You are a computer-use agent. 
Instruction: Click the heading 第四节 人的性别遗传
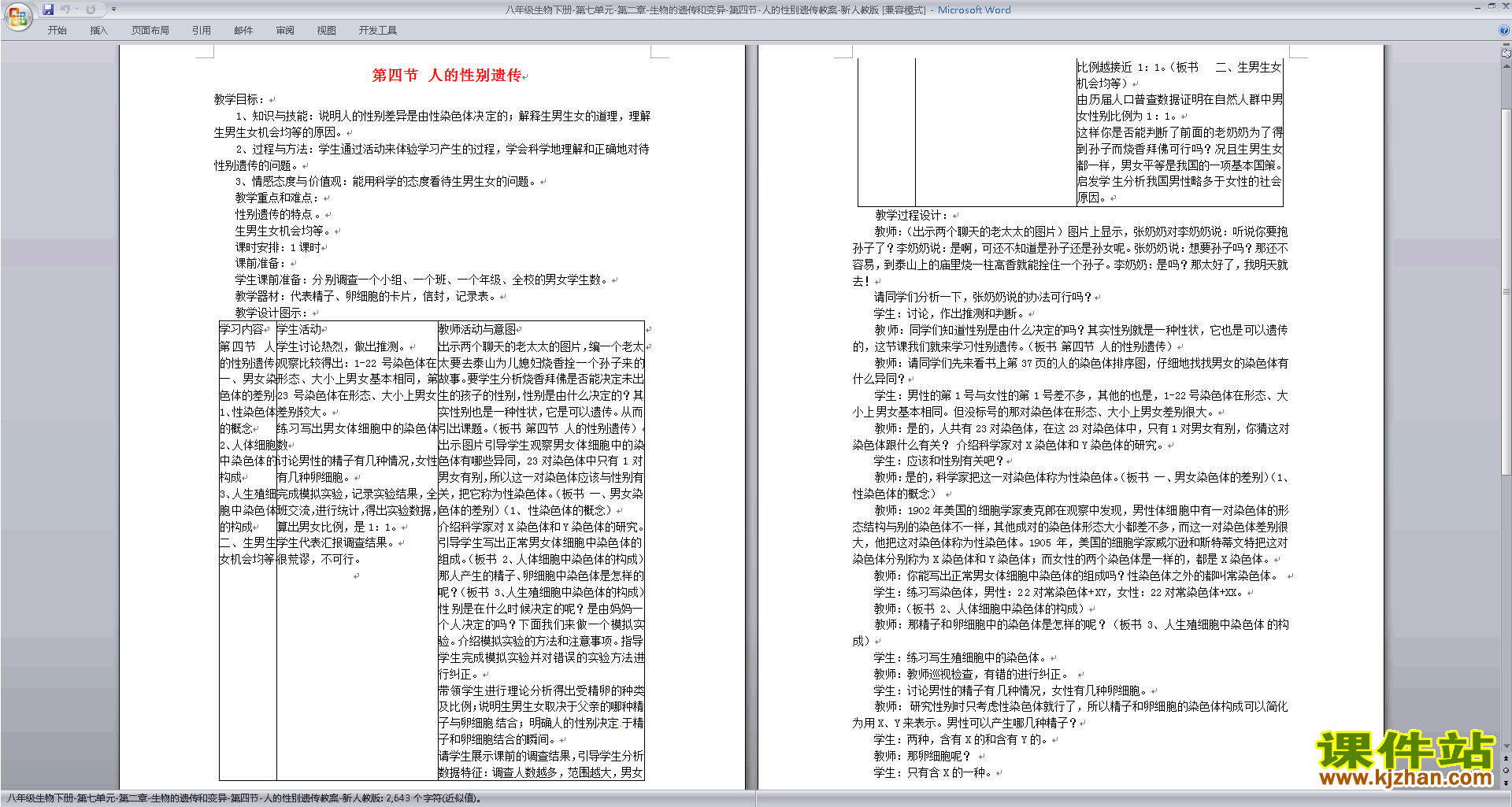(x=447, y=76)
